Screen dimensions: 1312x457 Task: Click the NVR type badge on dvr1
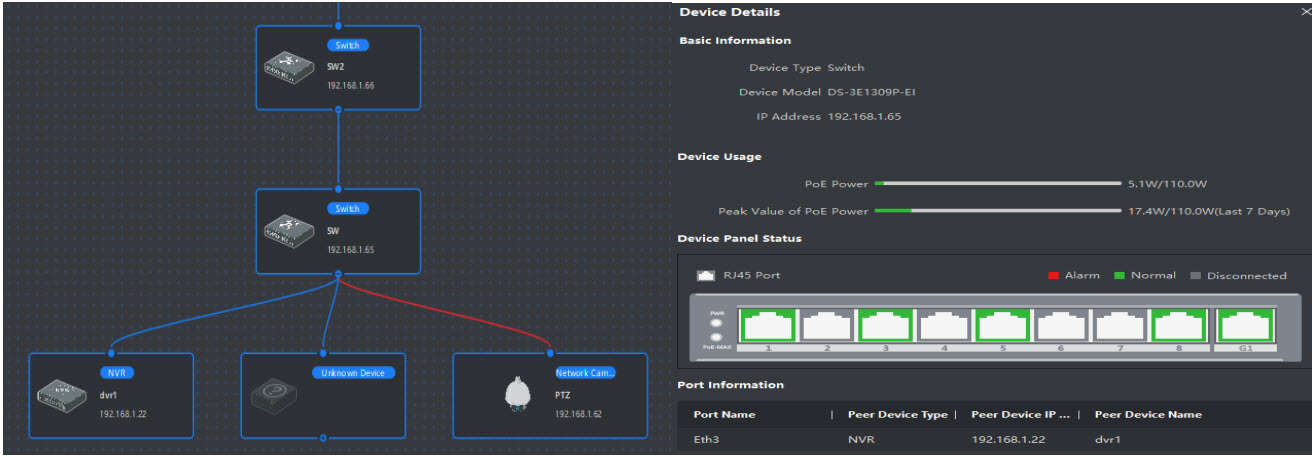coord(116,372)
